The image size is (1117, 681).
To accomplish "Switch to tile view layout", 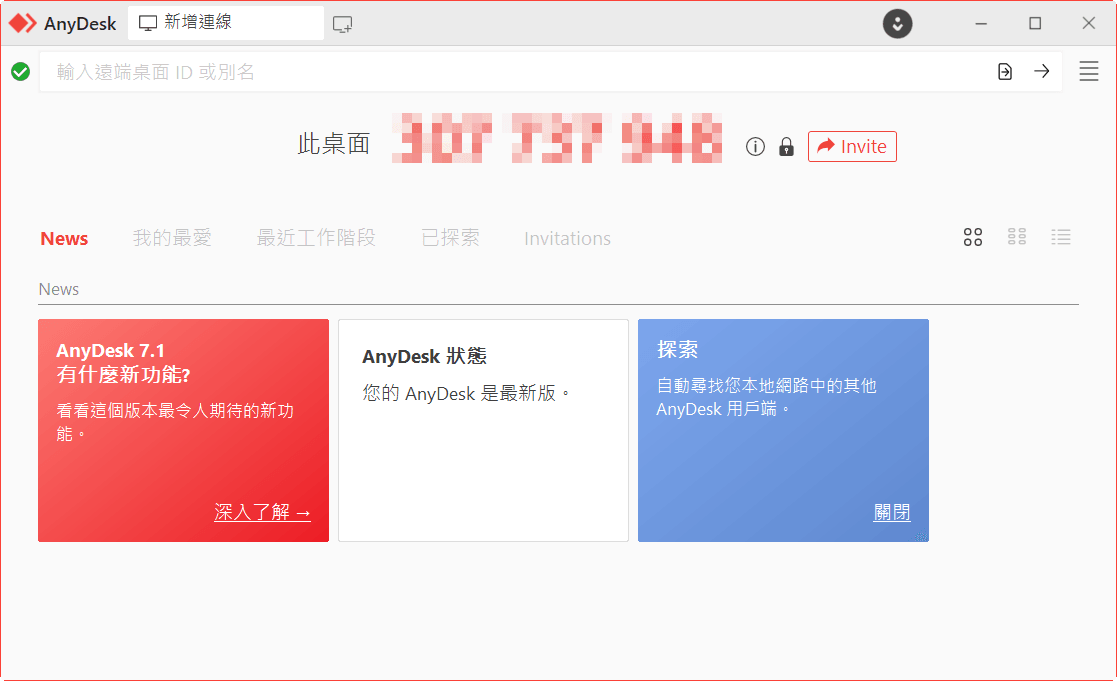I will pos(1017,237).
